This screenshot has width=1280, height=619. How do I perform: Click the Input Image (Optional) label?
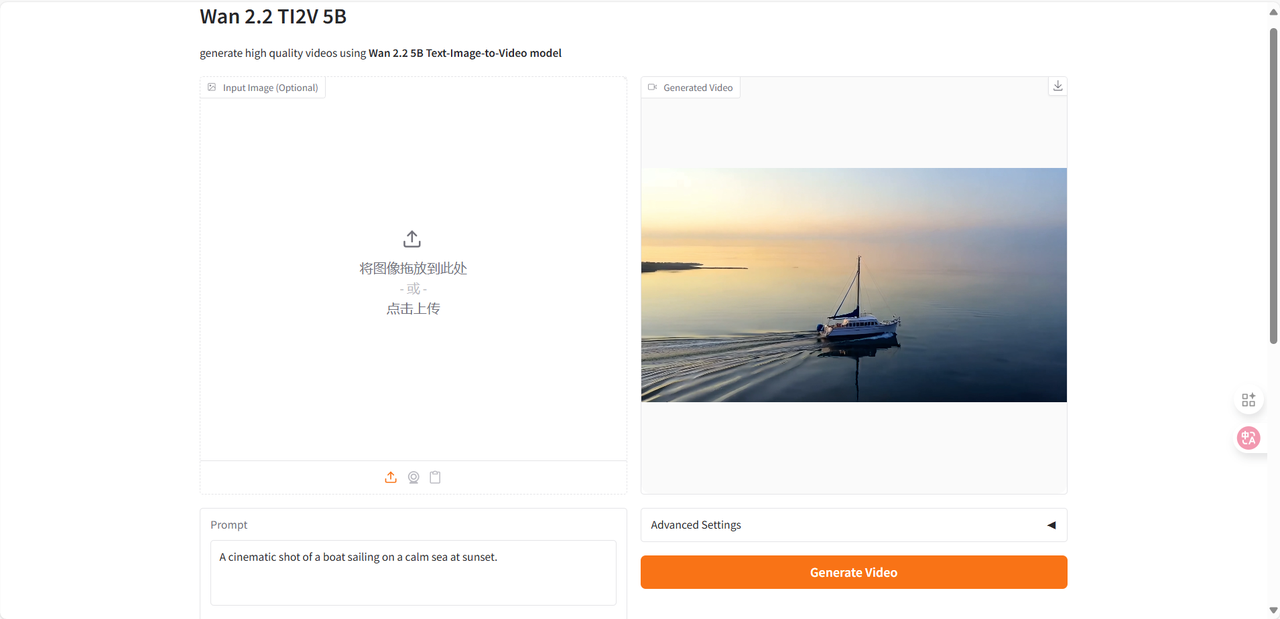tap(270, 88)
